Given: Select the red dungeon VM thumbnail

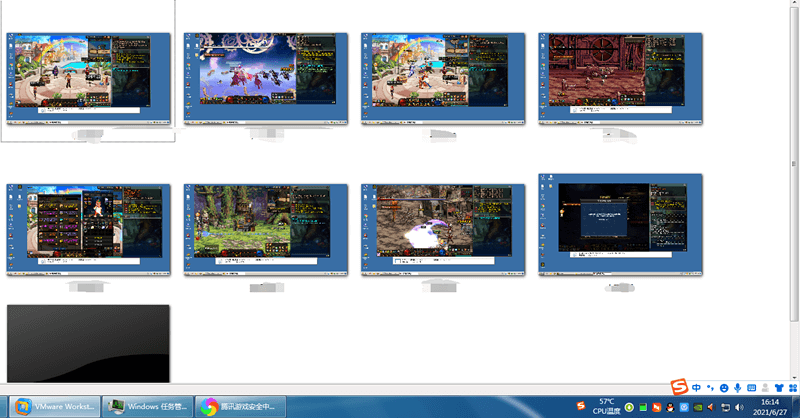Looking at the screenshot, I should (x=620, y=79).
